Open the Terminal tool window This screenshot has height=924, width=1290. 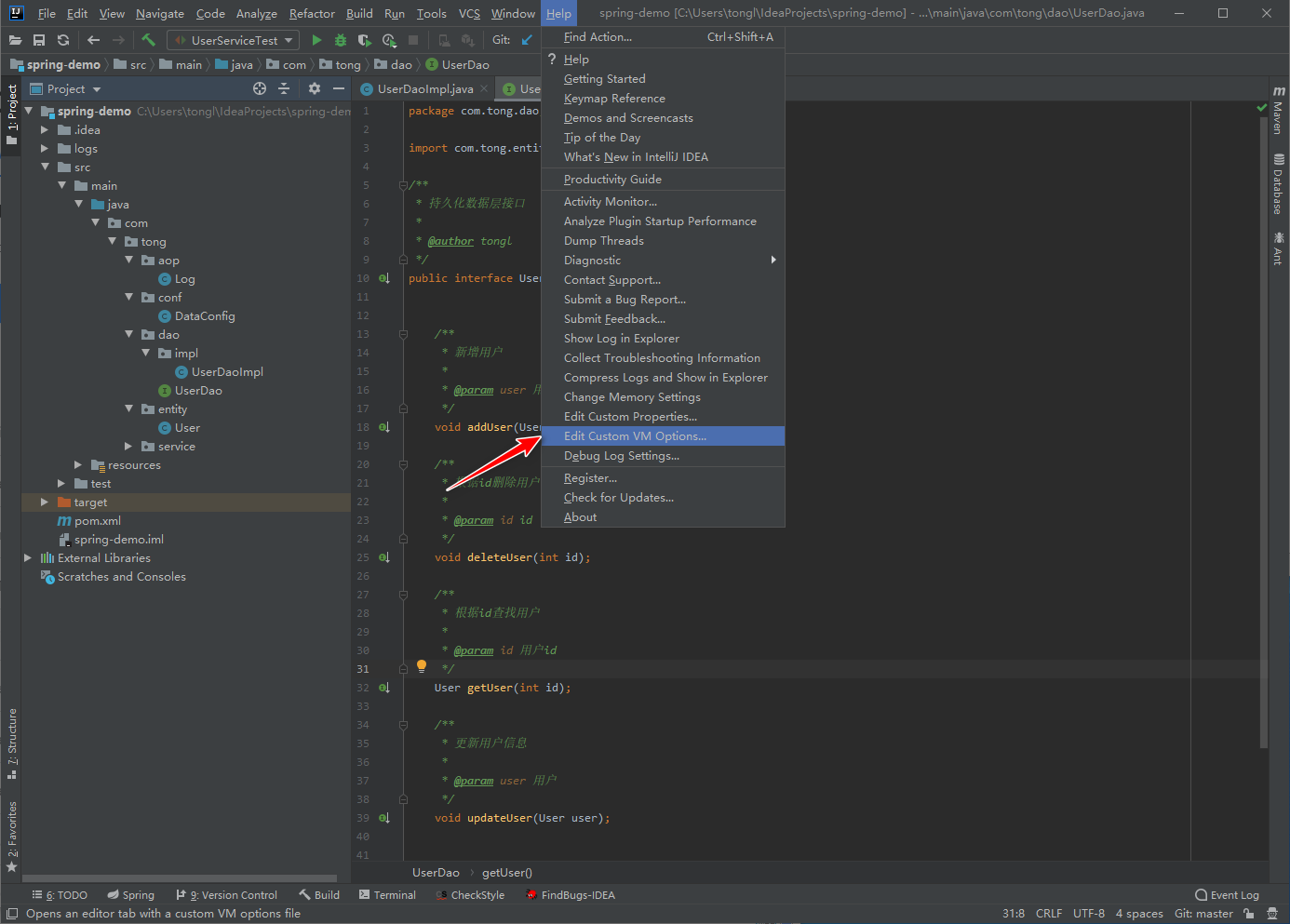click(387, 895)
